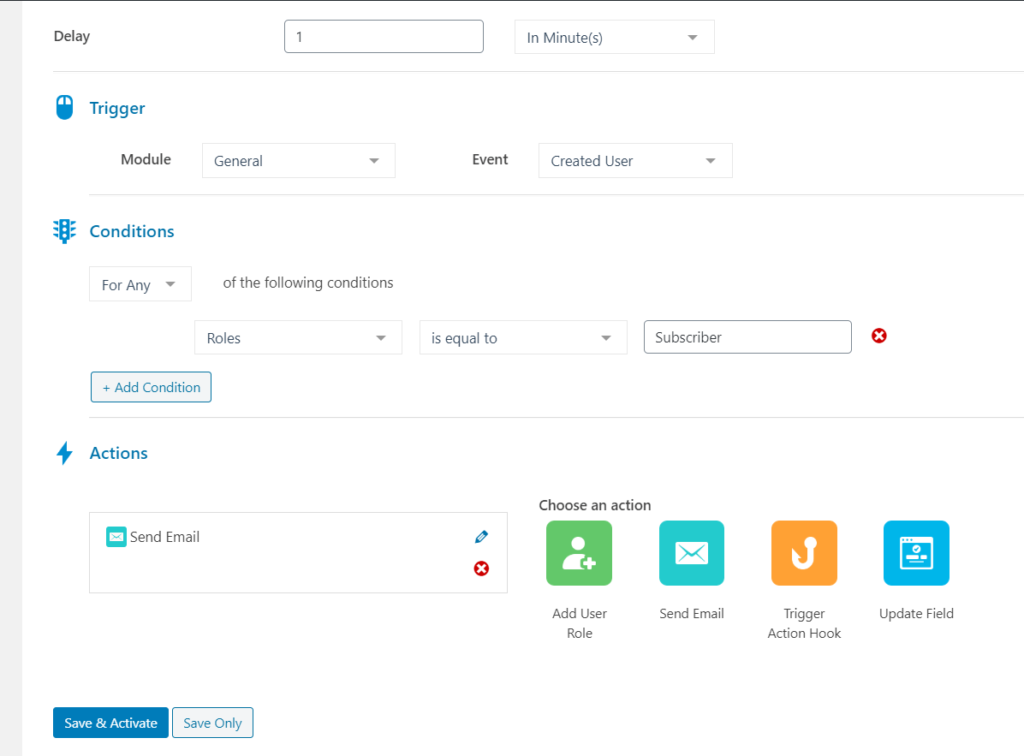This screenshot has width=1024, height=756.
Task: Open the Event dropdown showing Created User
Action: 635,161
